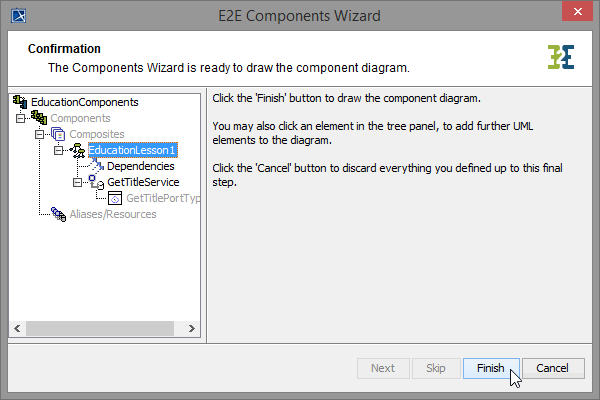Click the GetTitleService service icon
Viewport: 600px width, 400px height.
tap(96, 182)
